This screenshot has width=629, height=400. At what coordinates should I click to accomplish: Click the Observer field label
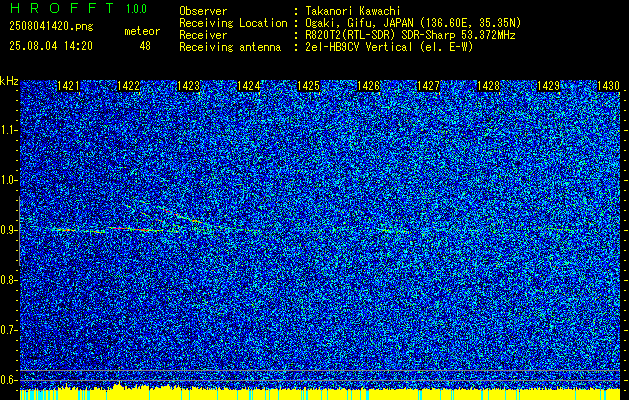coord(203,12)
